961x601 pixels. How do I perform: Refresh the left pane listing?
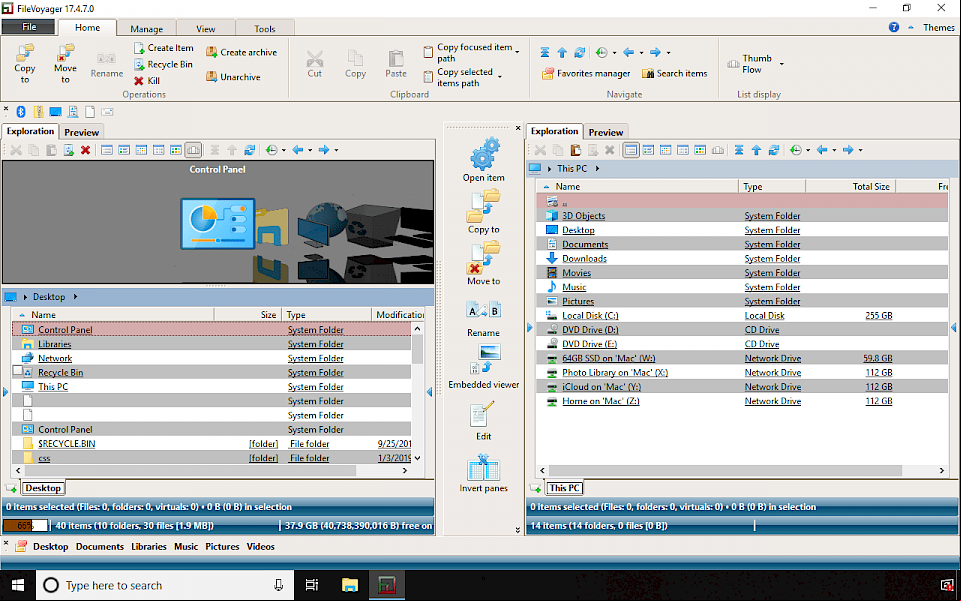point(249,150)
